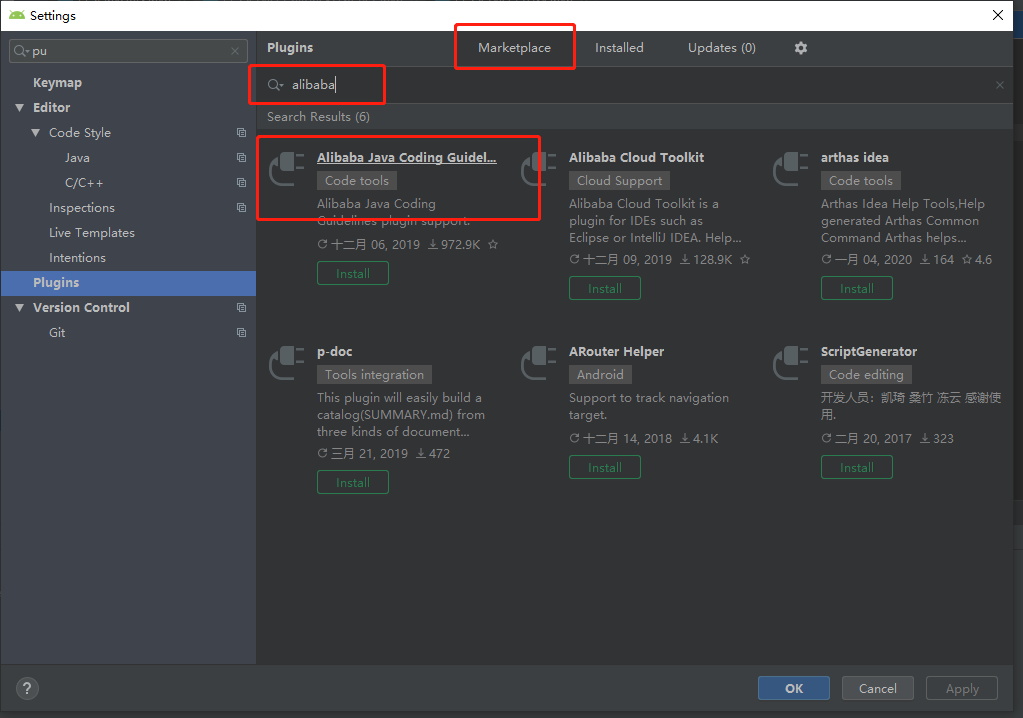1023x718 pixels.
Task: Open the ARouter Helper plugin title
Action: (x=617, y=352)
